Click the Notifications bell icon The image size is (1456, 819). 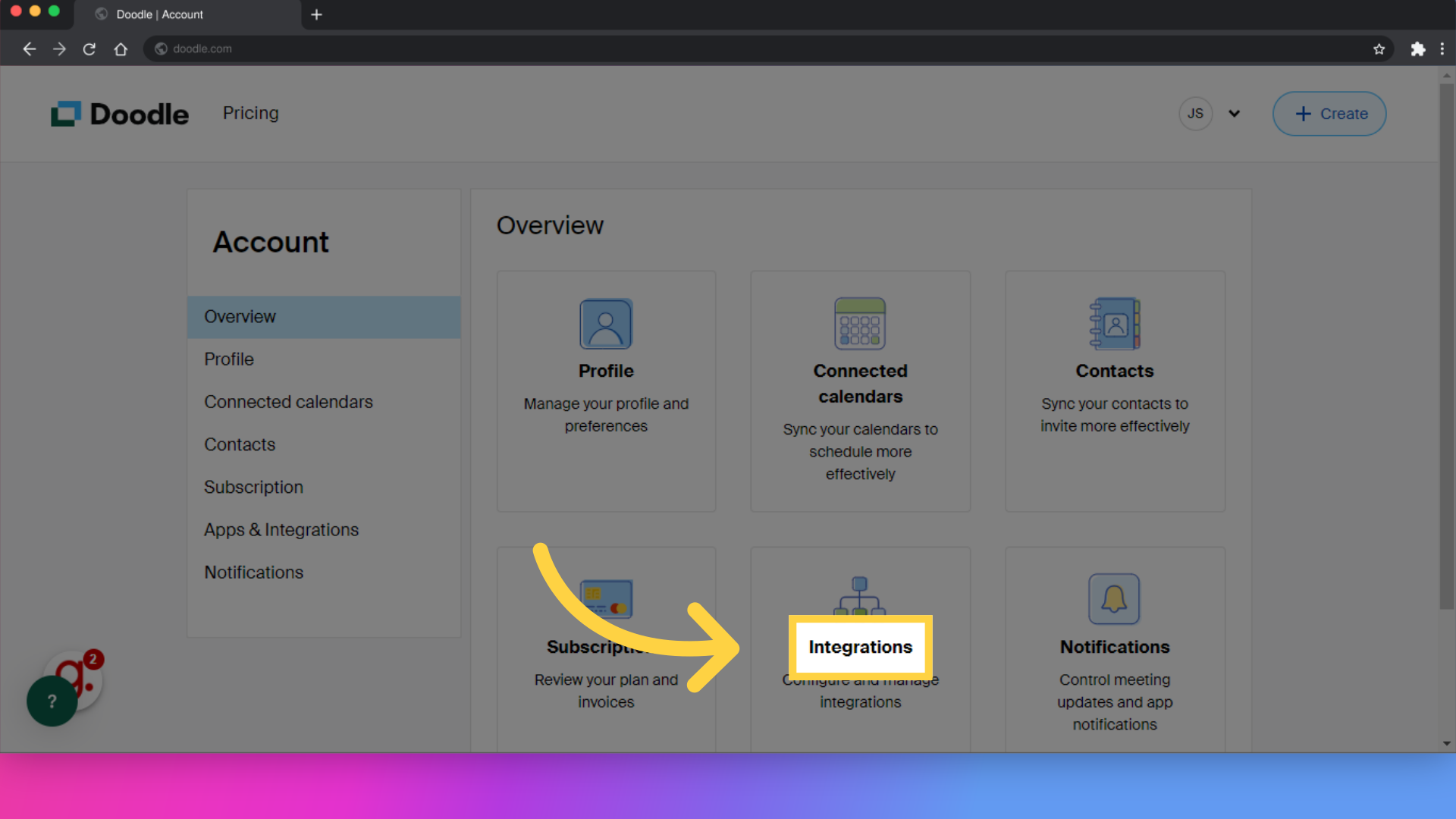click(x=1113, y=599)
